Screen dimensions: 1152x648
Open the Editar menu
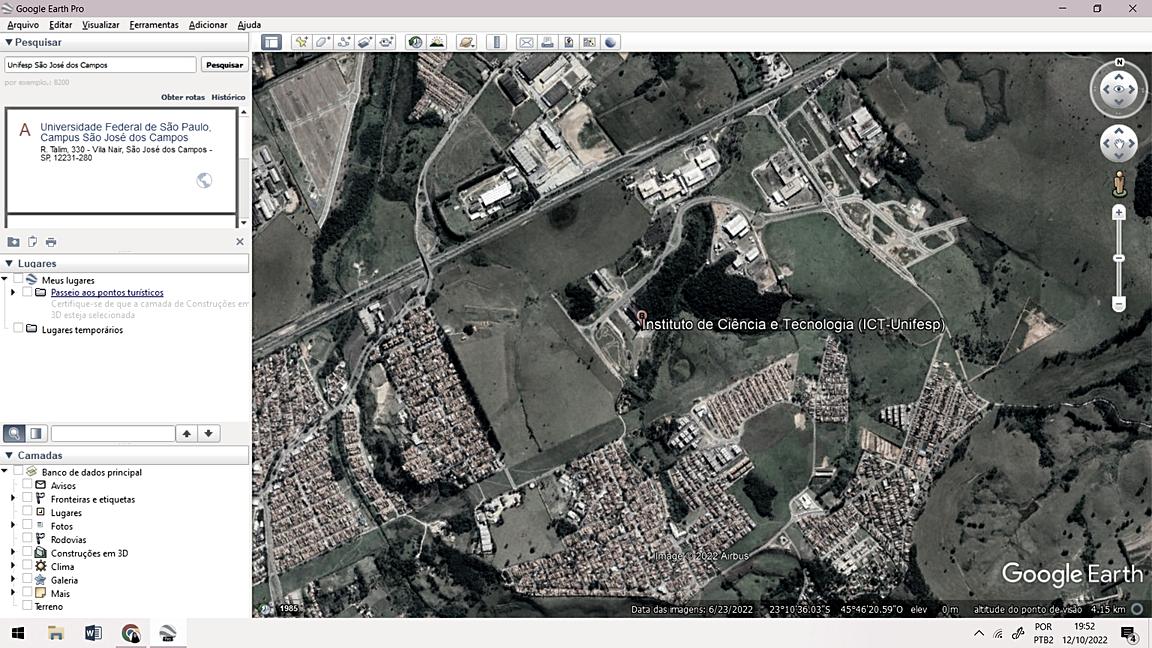click(x=60, y=25)
